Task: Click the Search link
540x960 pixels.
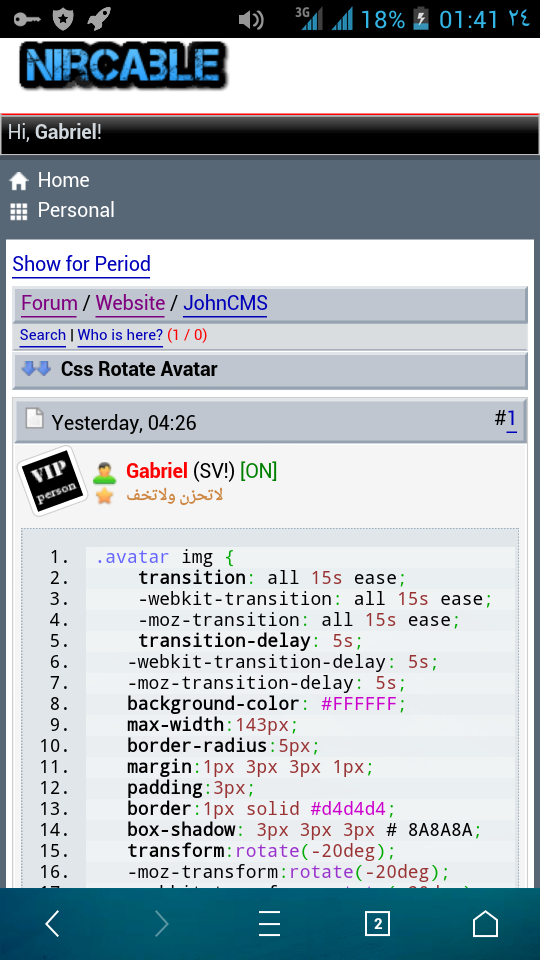Action: 43,336
